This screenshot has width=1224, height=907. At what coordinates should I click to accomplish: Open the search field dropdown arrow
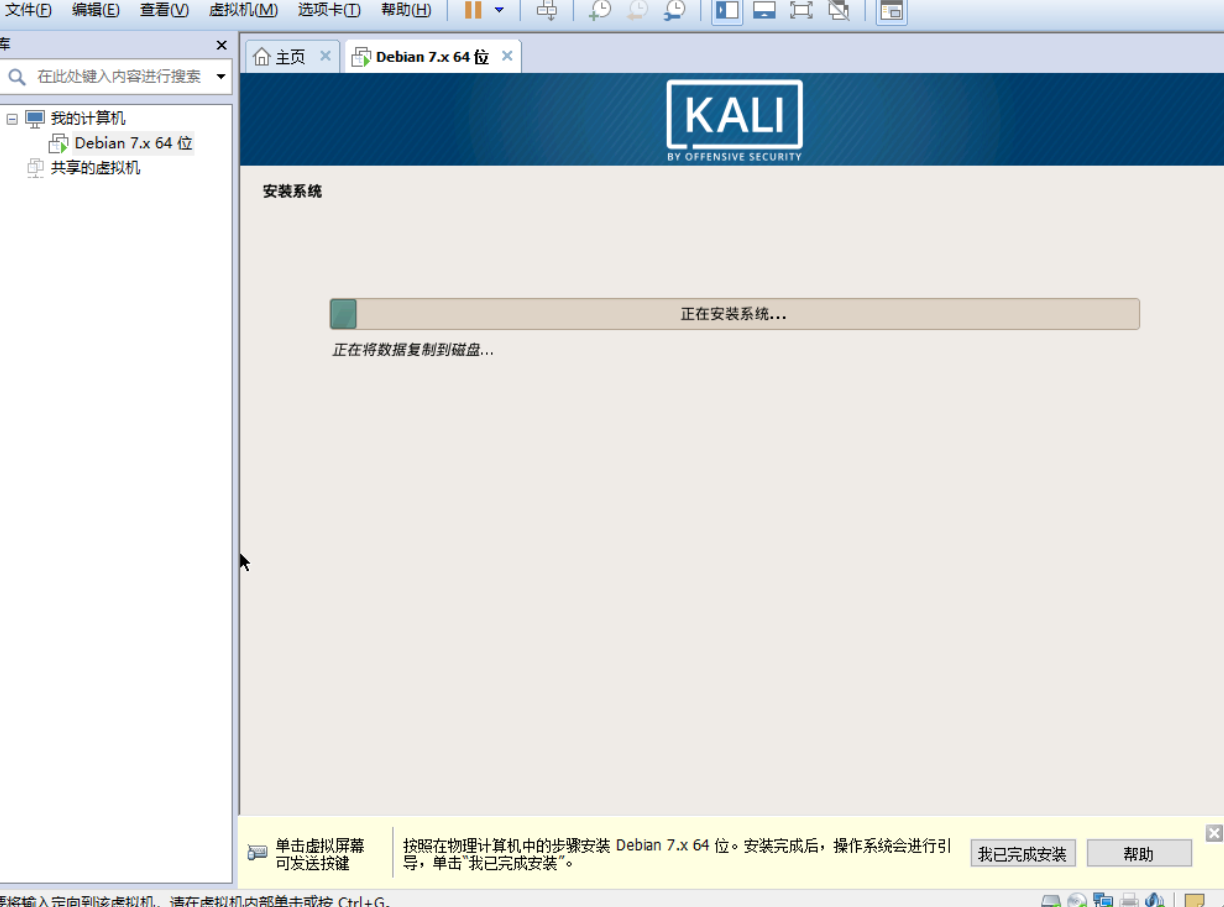click(x=221, y=77)
